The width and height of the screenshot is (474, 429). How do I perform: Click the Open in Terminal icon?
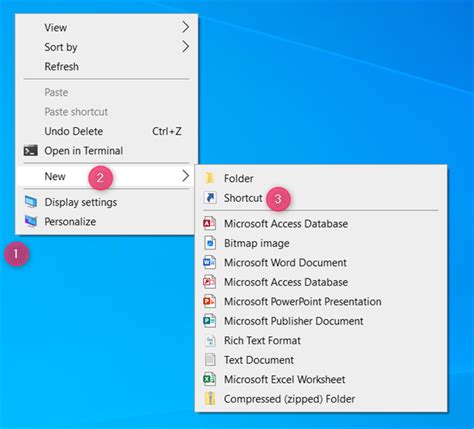[x=30, y=151]
